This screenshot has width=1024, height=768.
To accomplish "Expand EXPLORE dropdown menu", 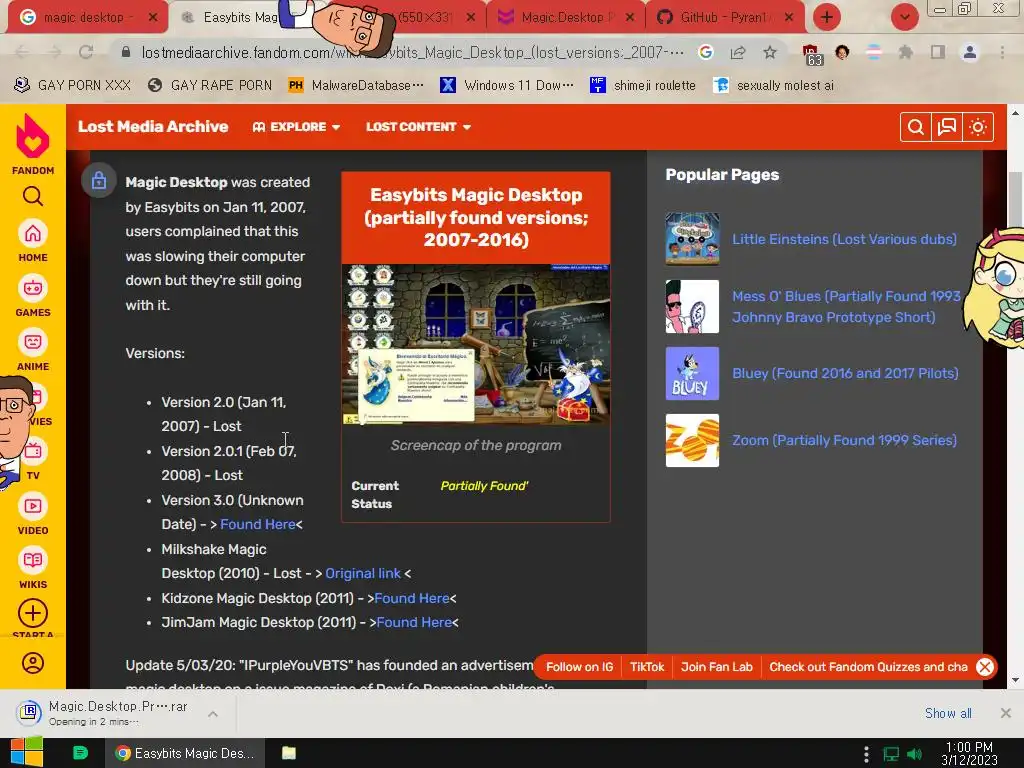I will pyautogui.click(x=296, y=127).
